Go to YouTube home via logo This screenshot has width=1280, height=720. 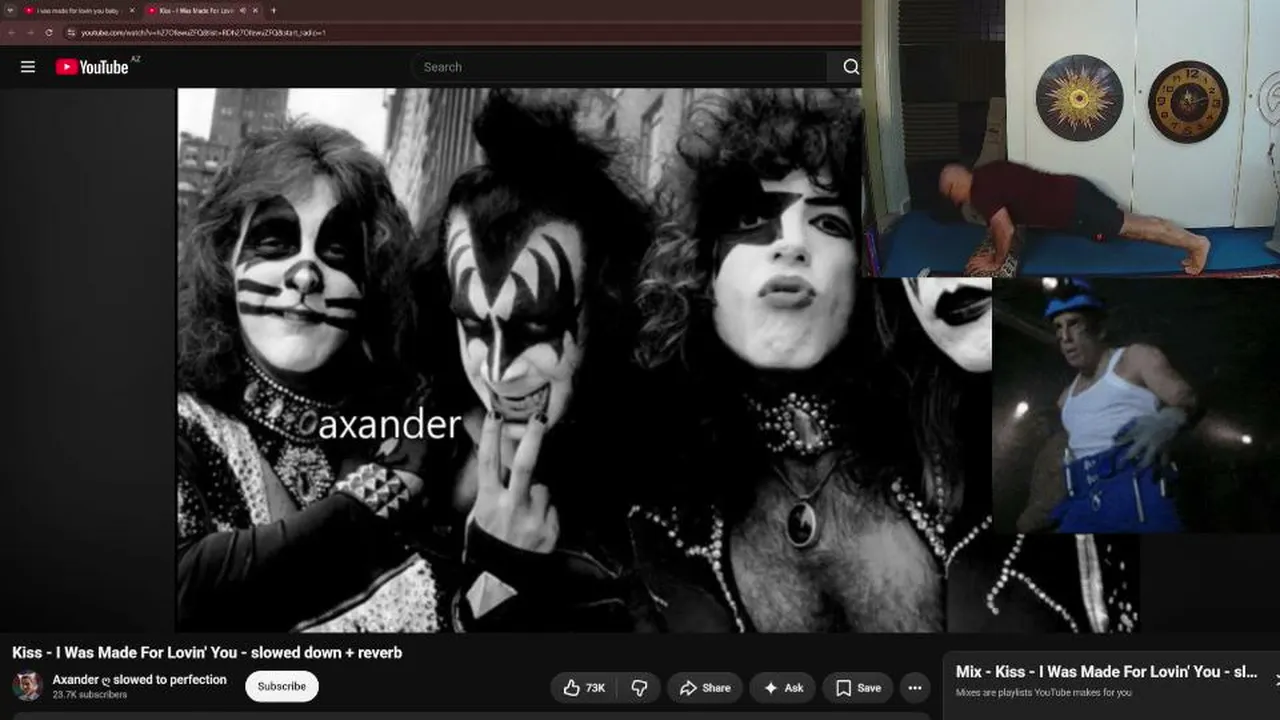(92, 67)
